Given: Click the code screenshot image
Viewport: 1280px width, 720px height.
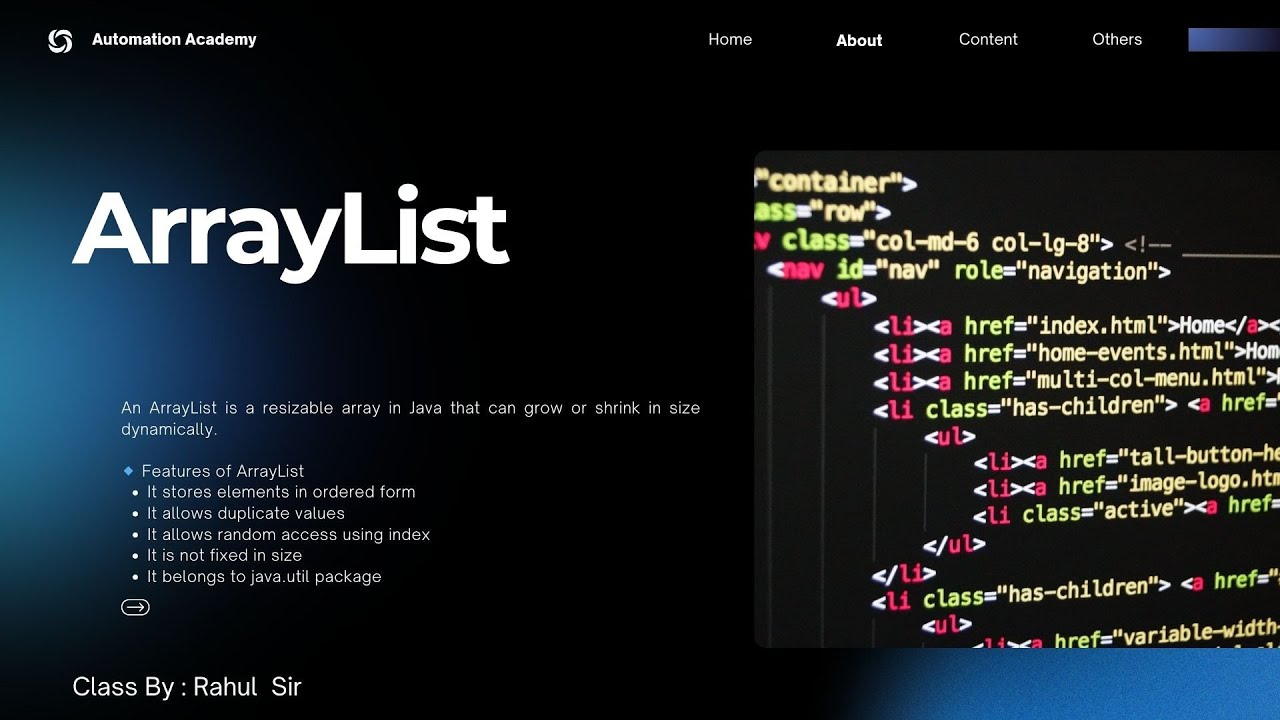Looking at the screenshot, I should (1017, 399).
